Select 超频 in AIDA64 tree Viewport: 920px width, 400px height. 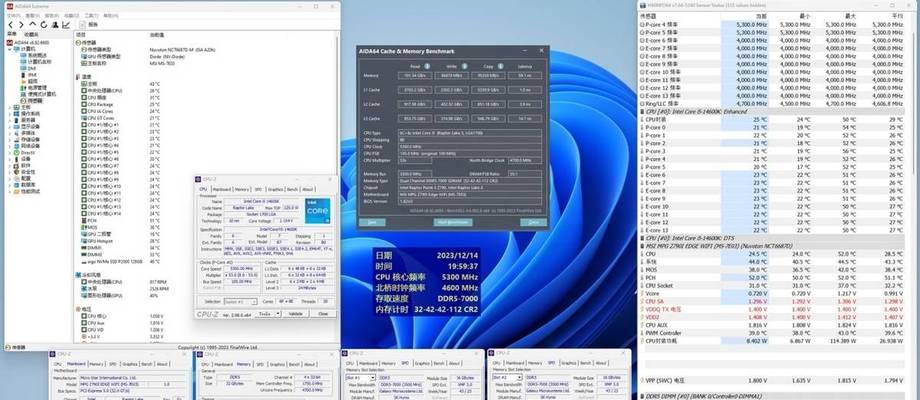pyautogui.click(x=33, y=81)
